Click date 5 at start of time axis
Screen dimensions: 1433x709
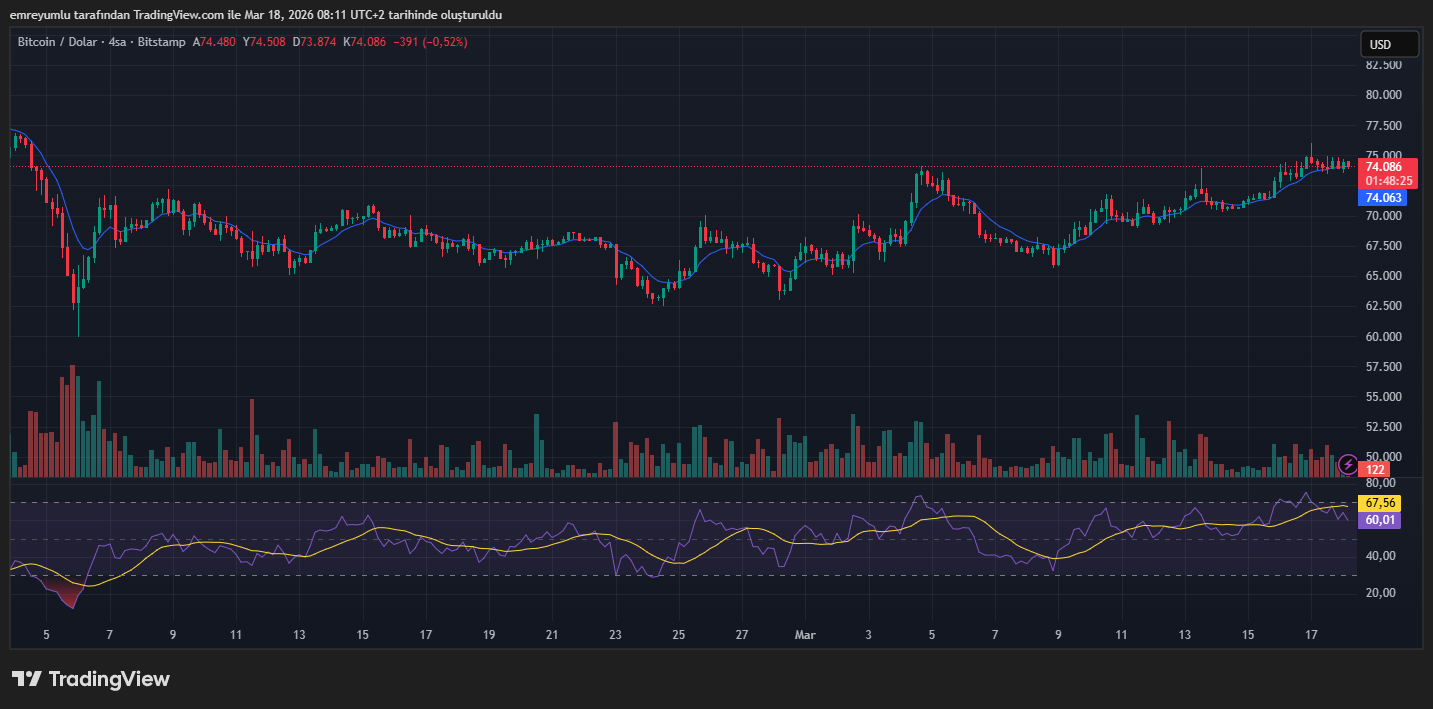(x=46, y=635)
